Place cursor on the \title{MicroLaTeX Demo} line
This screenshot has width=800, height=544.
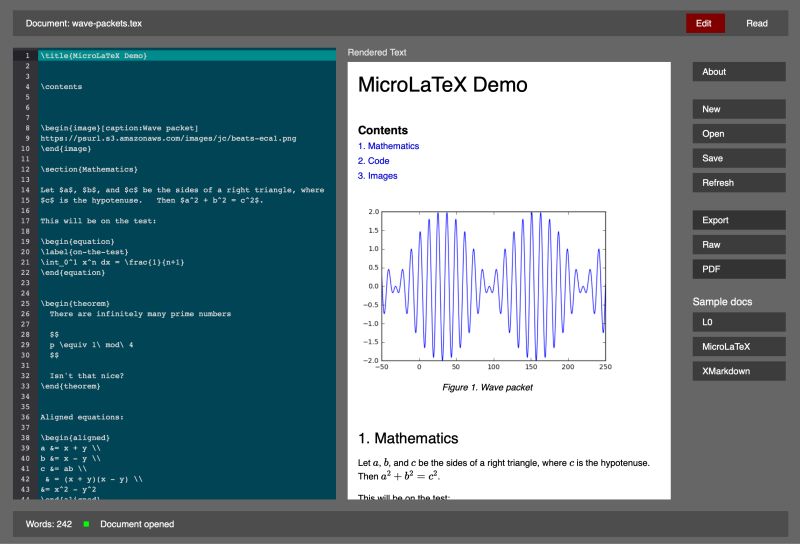pyautogui.click(x=187, y=55)
